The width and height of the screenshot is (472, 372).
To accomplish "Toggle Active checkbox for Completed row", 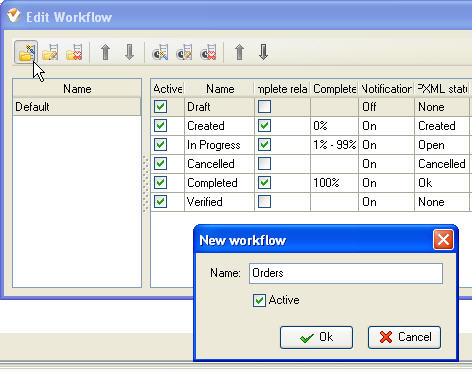I will tap(160, 183).
